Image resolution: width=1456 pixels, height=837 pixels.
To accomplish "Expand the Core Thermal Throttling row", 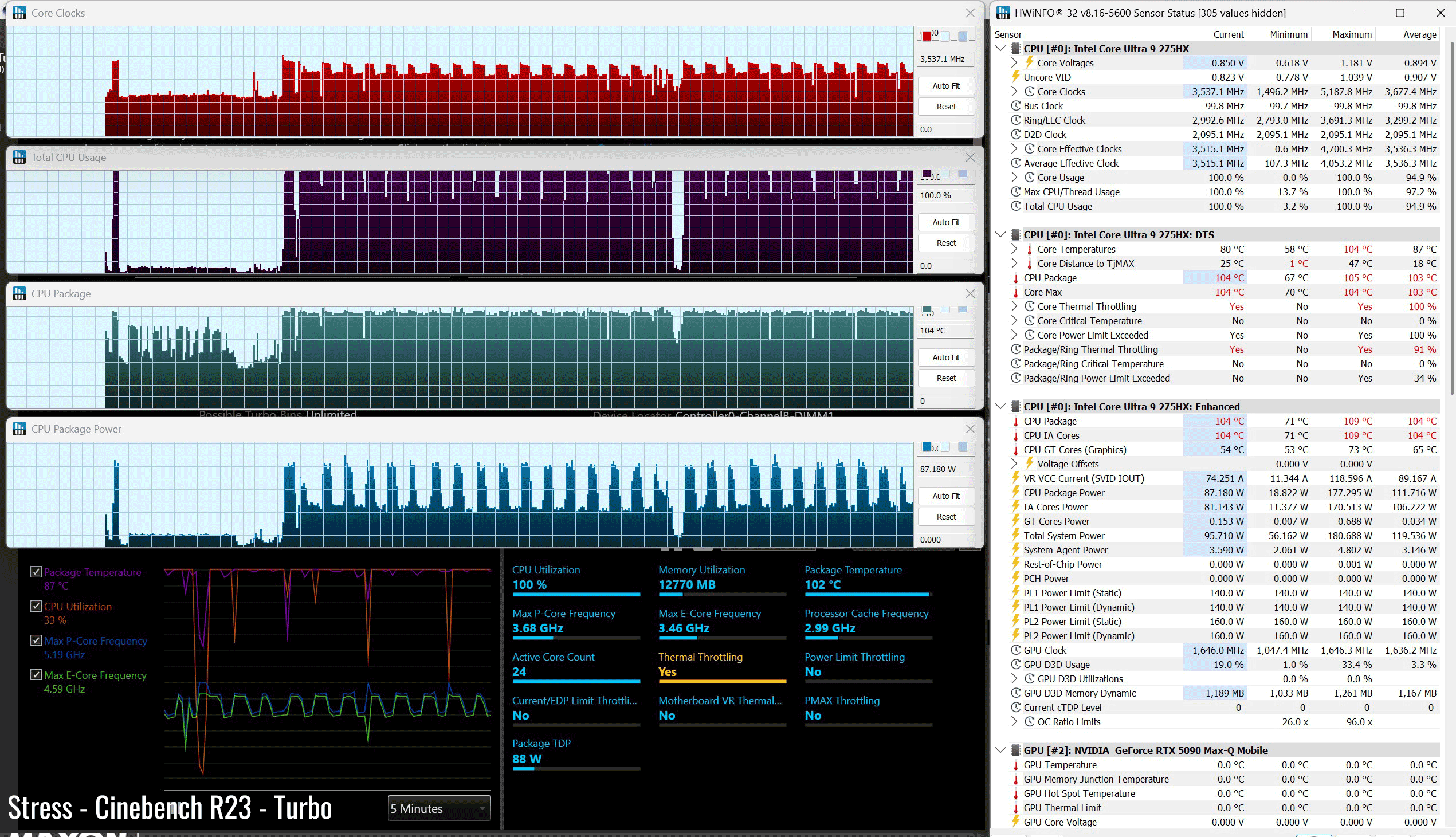I will point(1015,306).
